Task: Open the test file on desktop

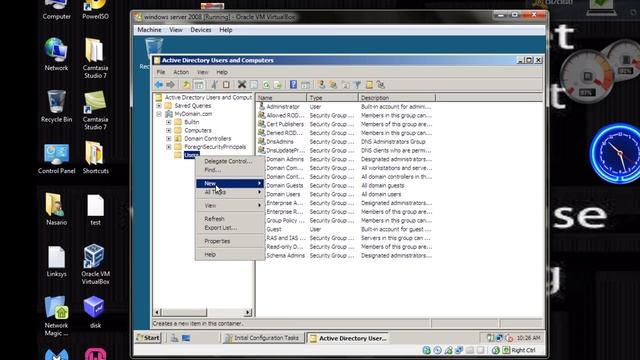Action: (x=95, y=209)
